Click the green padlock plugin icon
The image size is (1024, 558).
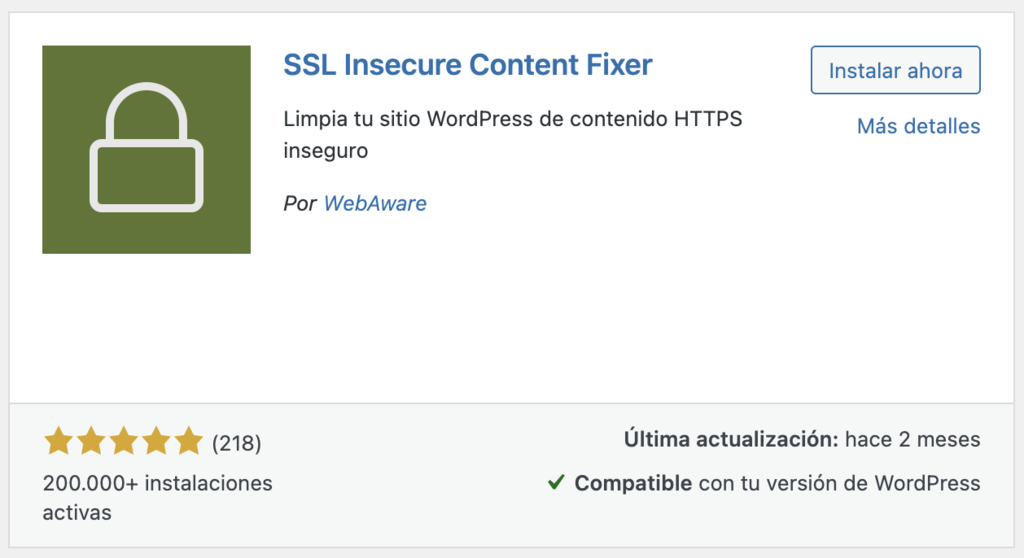click(146, 149)
